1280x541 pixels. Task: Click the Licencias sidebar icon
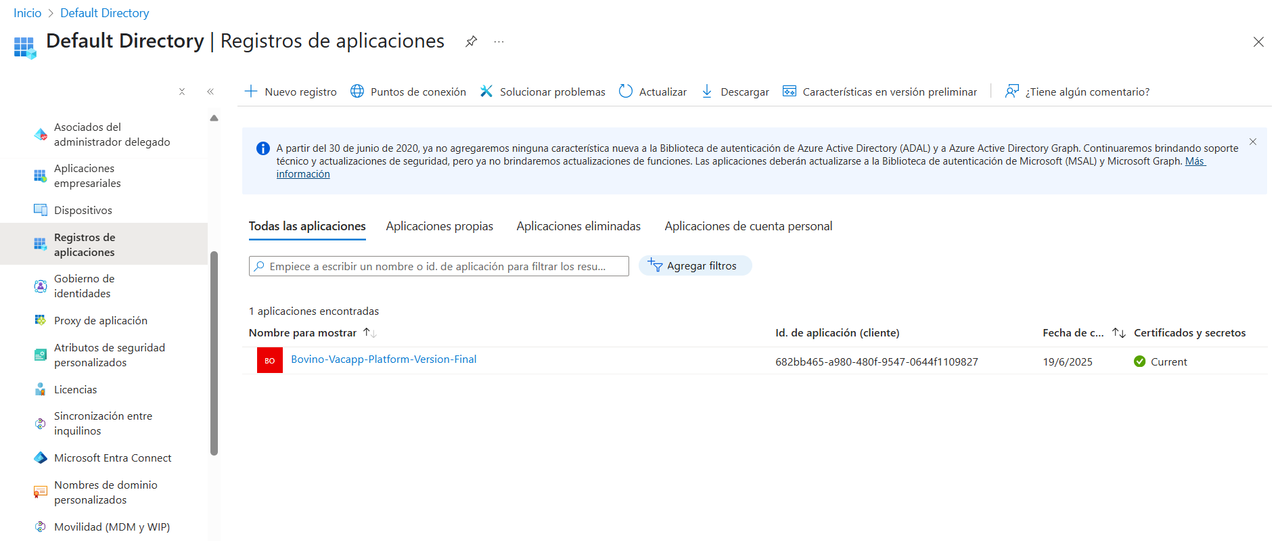(40, 389)
